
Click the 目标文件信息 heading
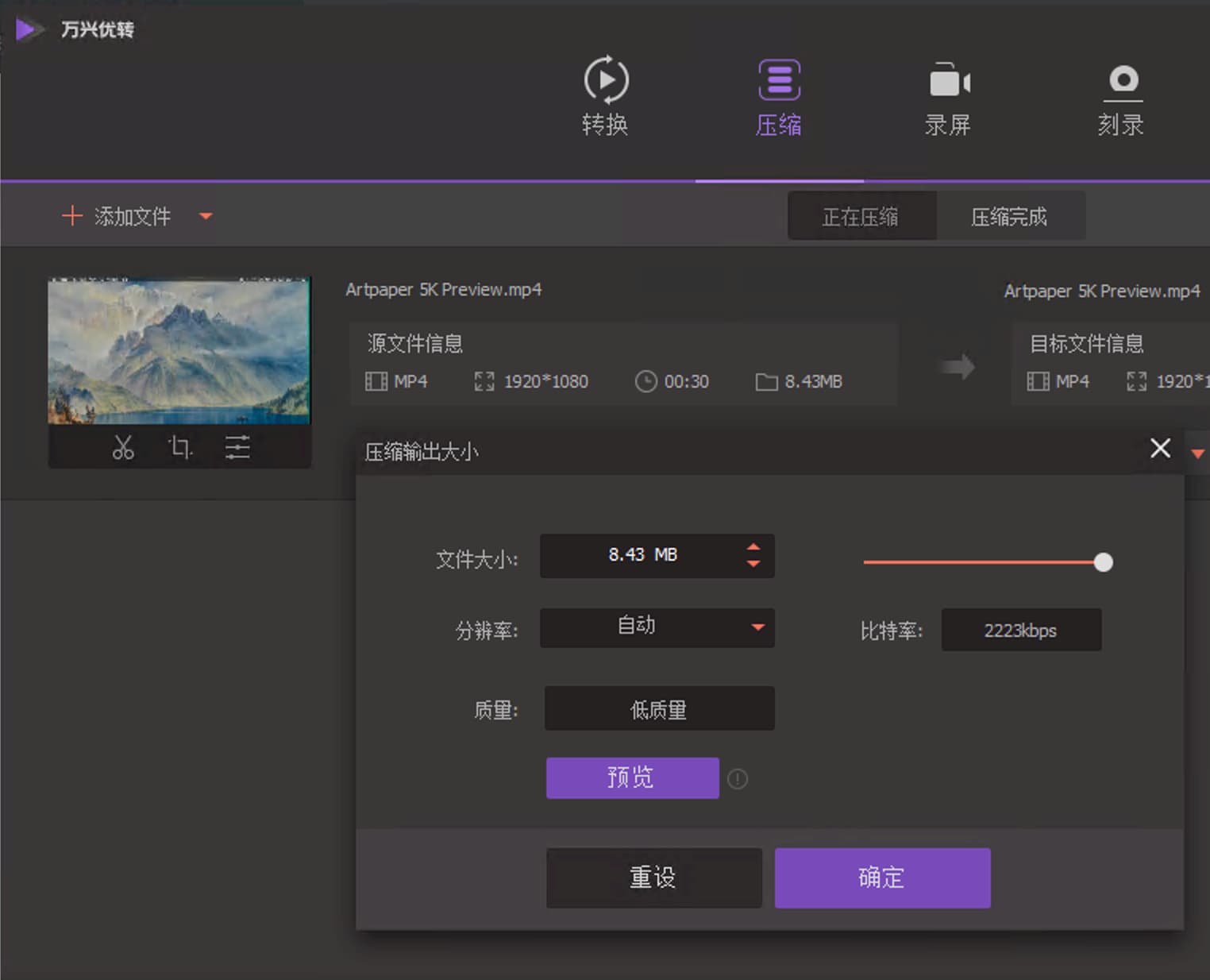coord(1086,343)
